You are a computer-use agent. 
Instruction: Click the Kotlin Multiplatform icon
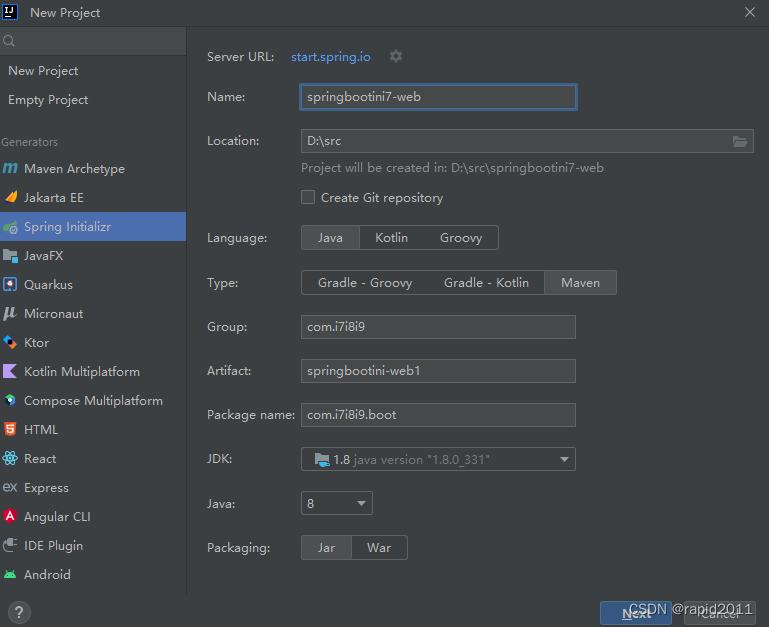[x=10, y=371]
